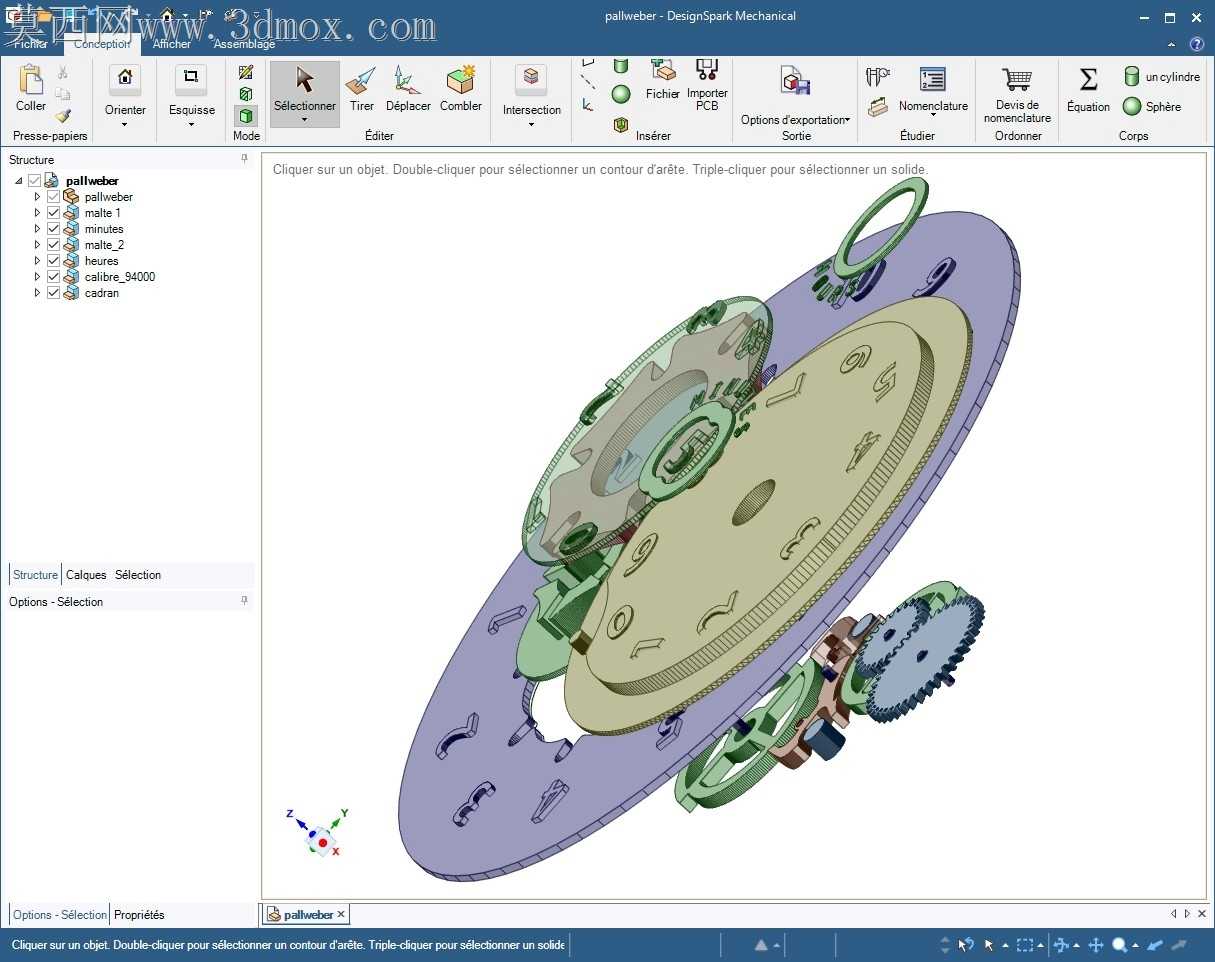1215x962 pixels.
Task: Switch to section mode icon
Action: [x=246, y=94]
